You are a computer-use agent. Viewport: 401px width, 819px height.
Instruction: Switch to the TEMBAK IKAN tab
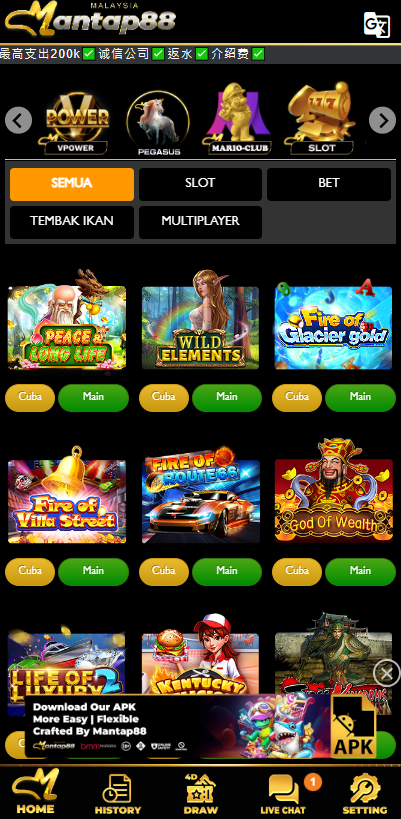(x=72, y=222)
